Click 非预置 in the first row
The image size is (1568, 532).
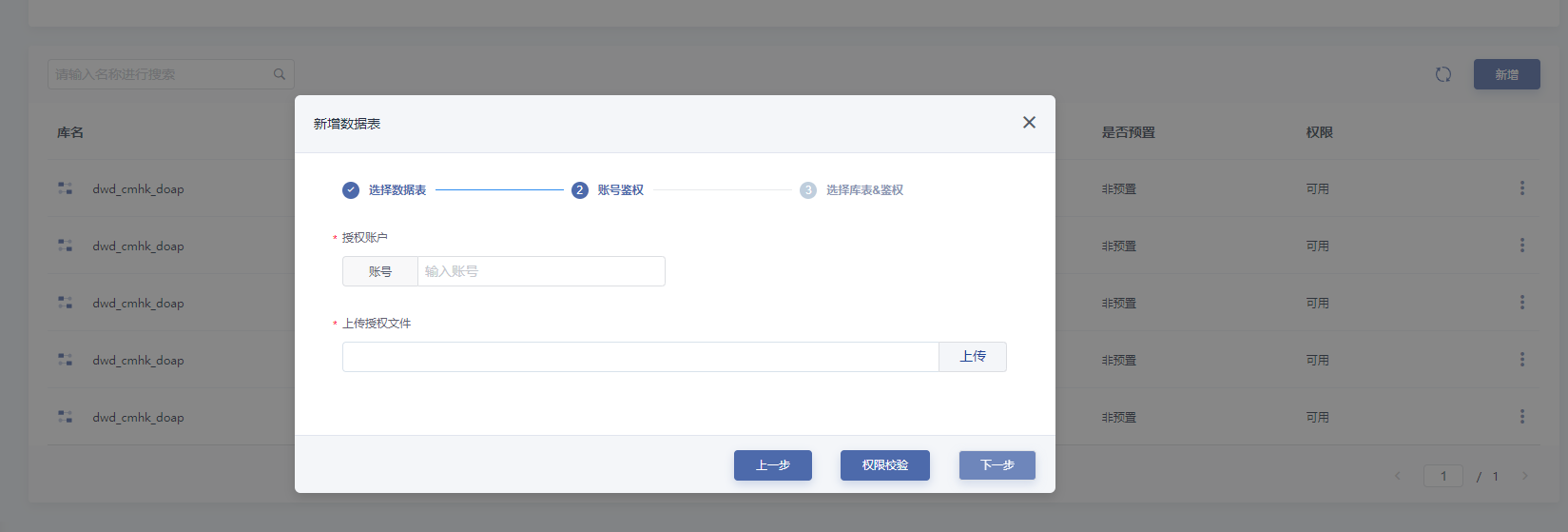click(x=1119, y=189)
